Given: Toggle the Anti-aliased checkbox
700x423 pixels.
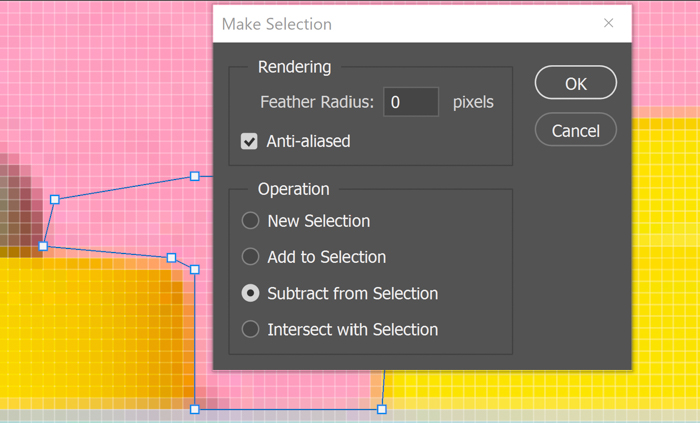Looking at the screenshot, I should click(249, 141).
